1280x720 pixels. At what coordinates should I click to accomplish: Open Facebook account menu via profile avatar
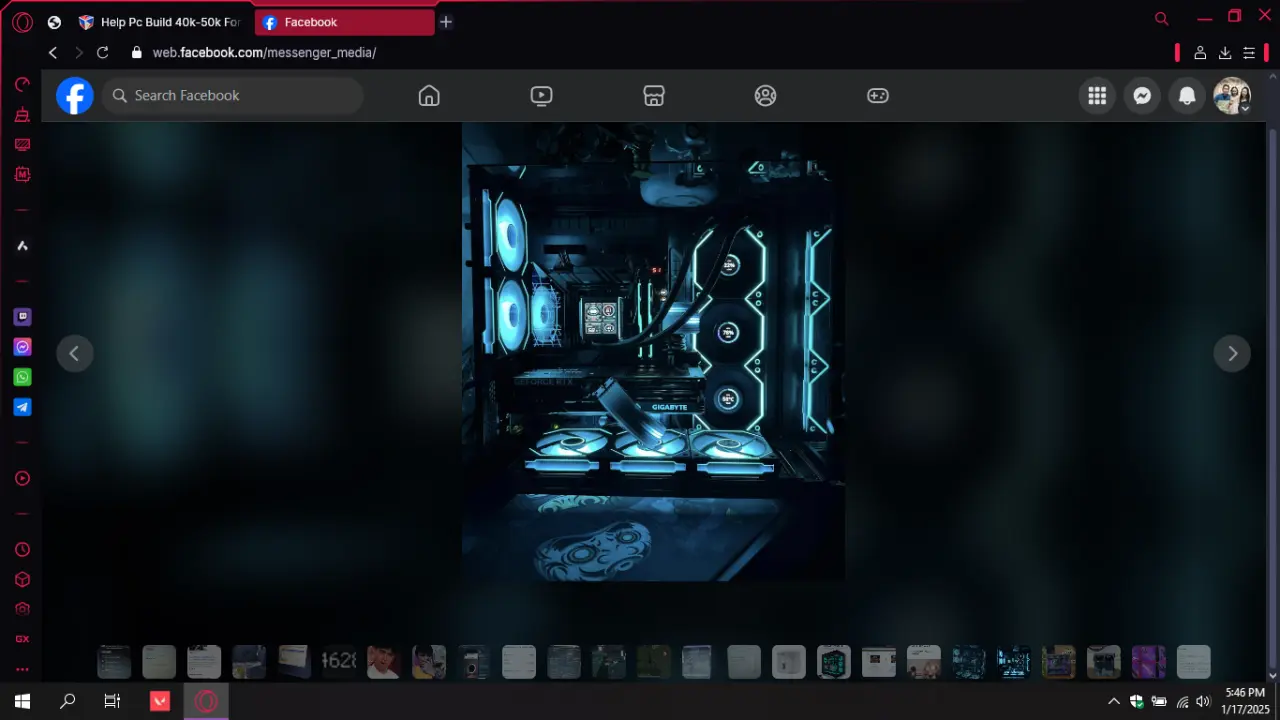1232,96
